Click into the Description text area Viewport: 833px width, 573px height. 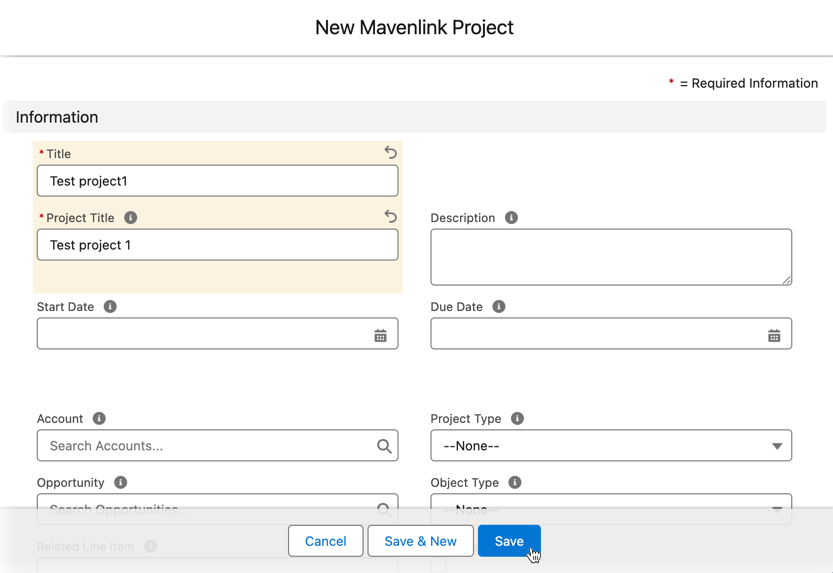click(611, 257)
